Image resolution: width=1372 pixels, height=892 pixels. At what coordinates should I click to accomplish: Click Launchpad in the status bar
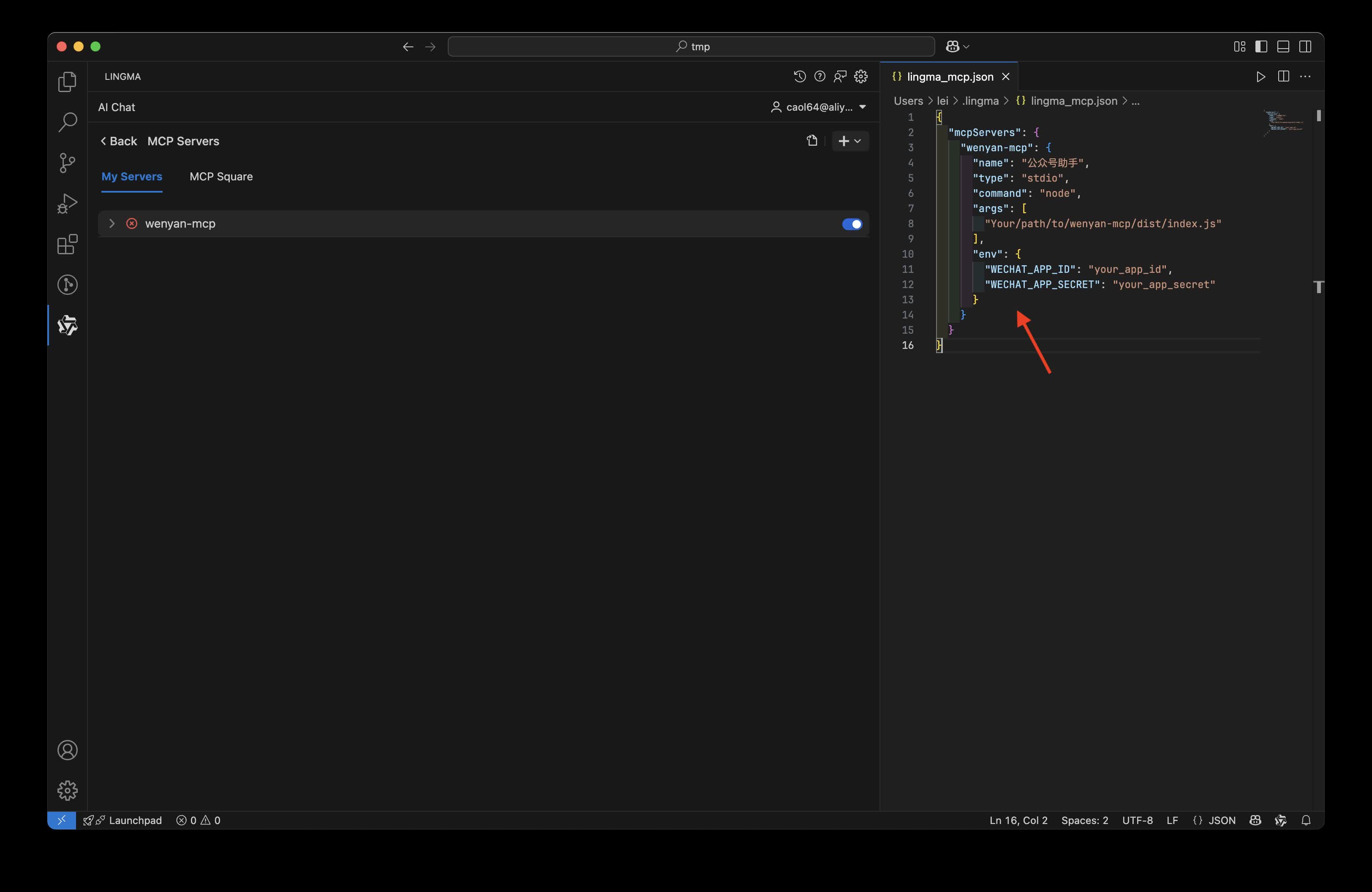[123, 820]
